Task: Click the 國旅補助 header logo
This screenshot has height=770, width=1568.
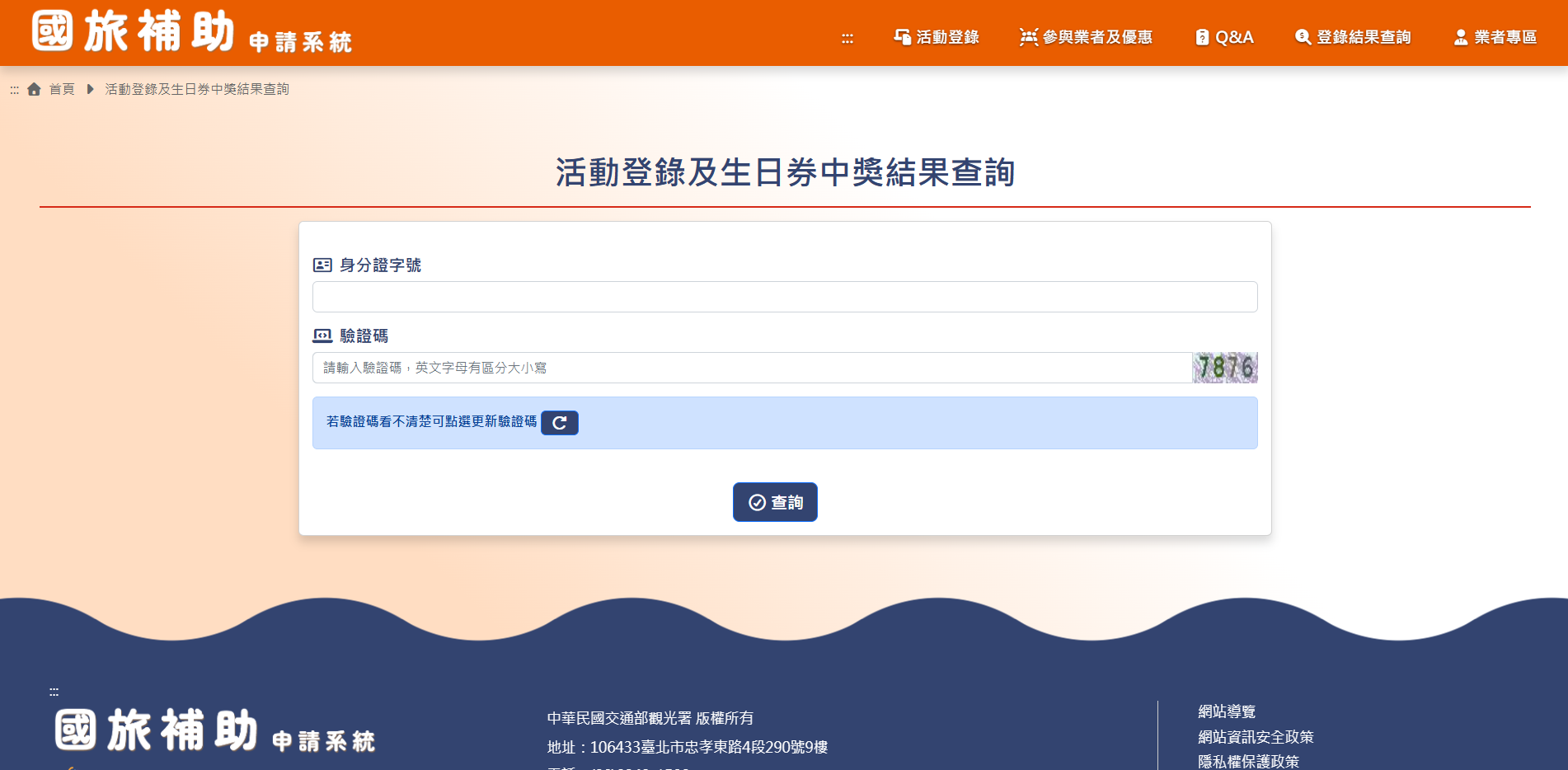Action: 191,32
